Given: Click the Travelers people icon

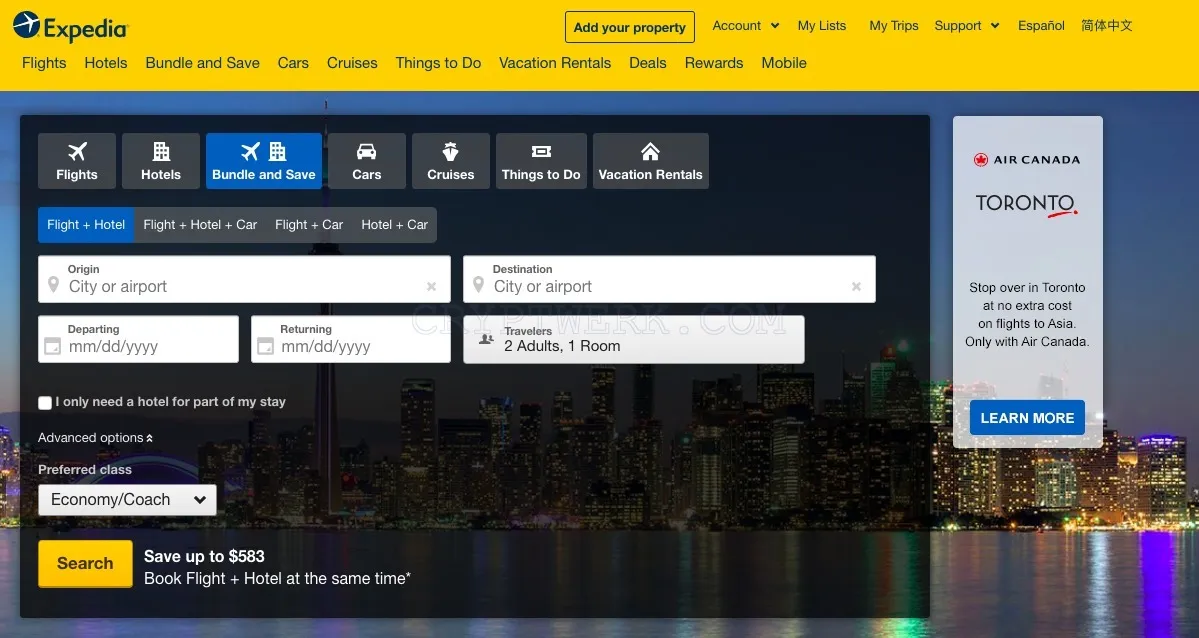Looking at the screenshot, I should tap(486, 339).
